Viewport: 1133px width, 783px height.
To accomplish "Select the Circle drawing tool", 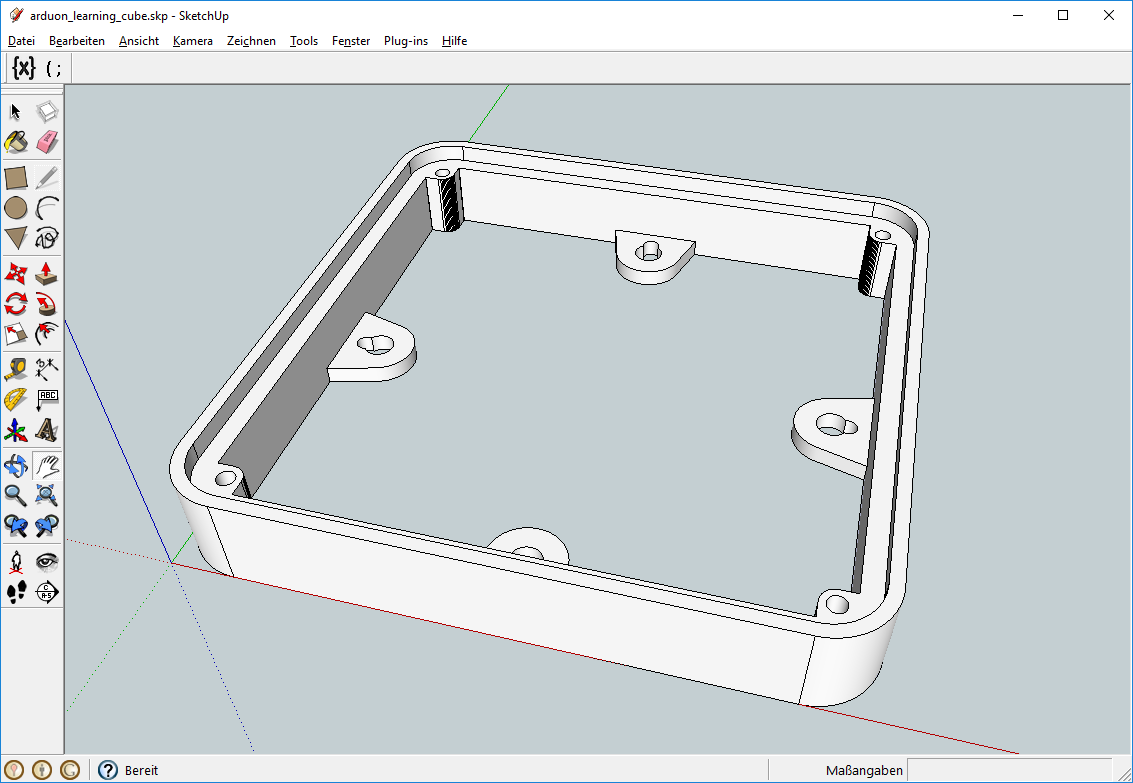I will coord(16,208).
